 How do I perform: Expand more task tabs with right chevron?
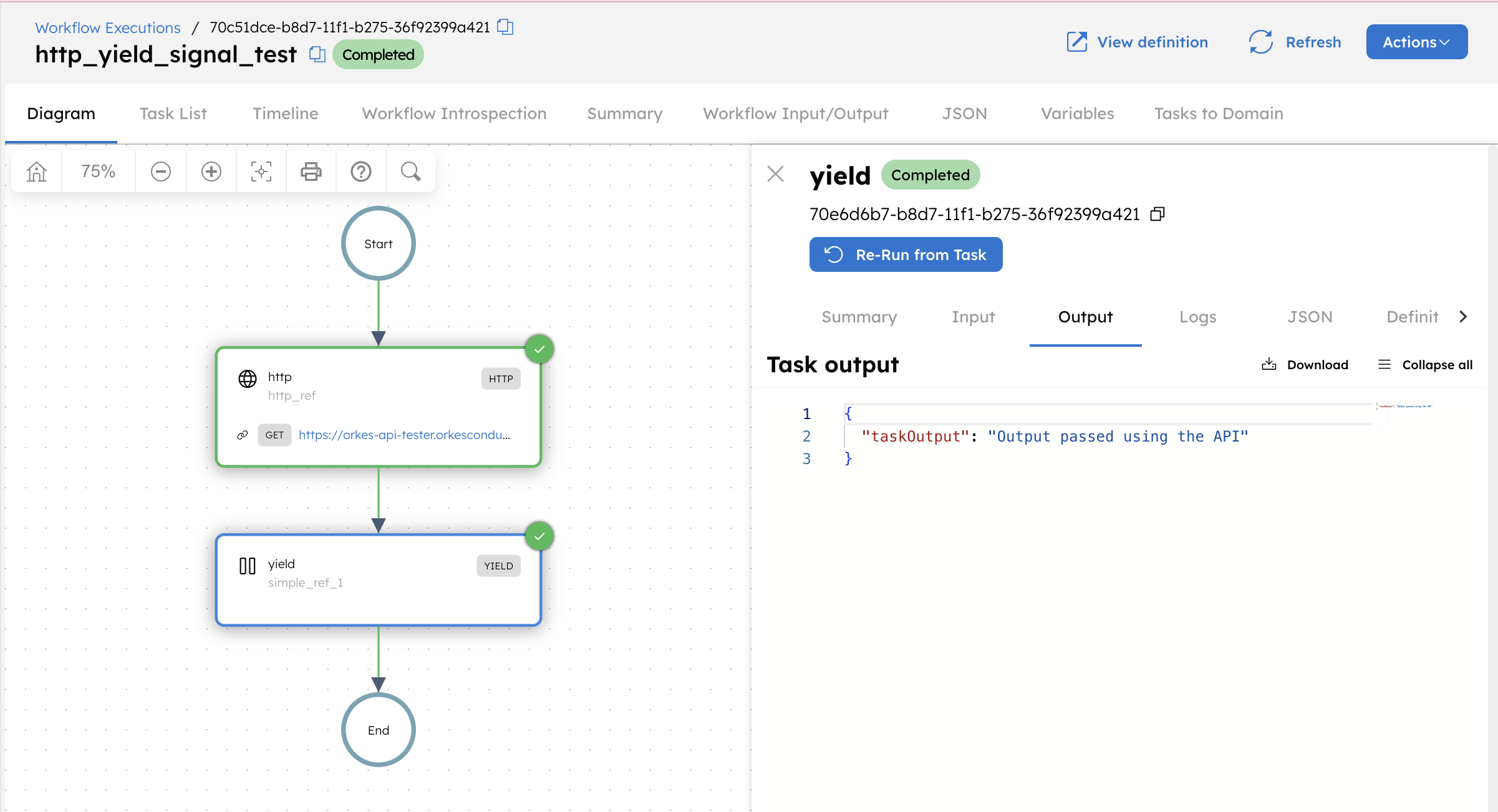pyautogui.click(x=1463, y=317)
